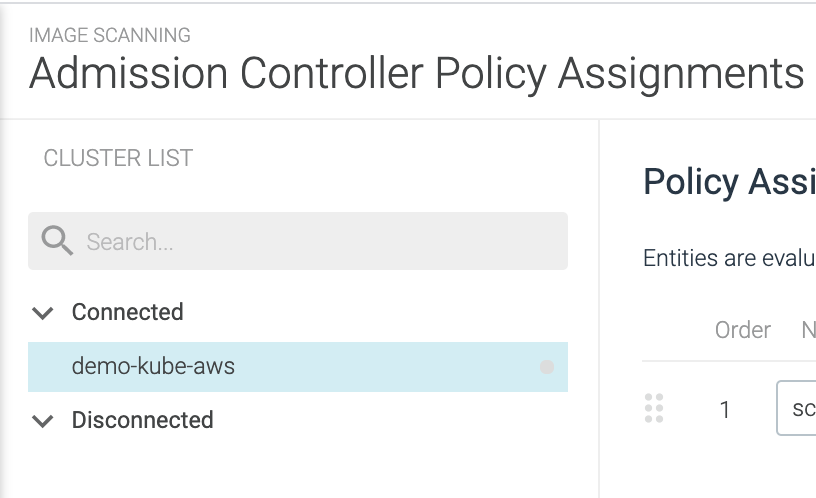816x498 pixels.
Task: Select the demo-kube-aws cluster
Action: click(x=153, y=366)
